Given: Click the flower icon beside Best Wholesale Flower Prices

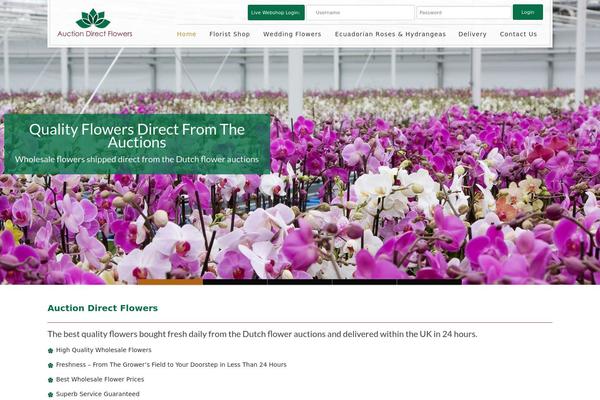Looking at the screenshot, I should (51, 380).
